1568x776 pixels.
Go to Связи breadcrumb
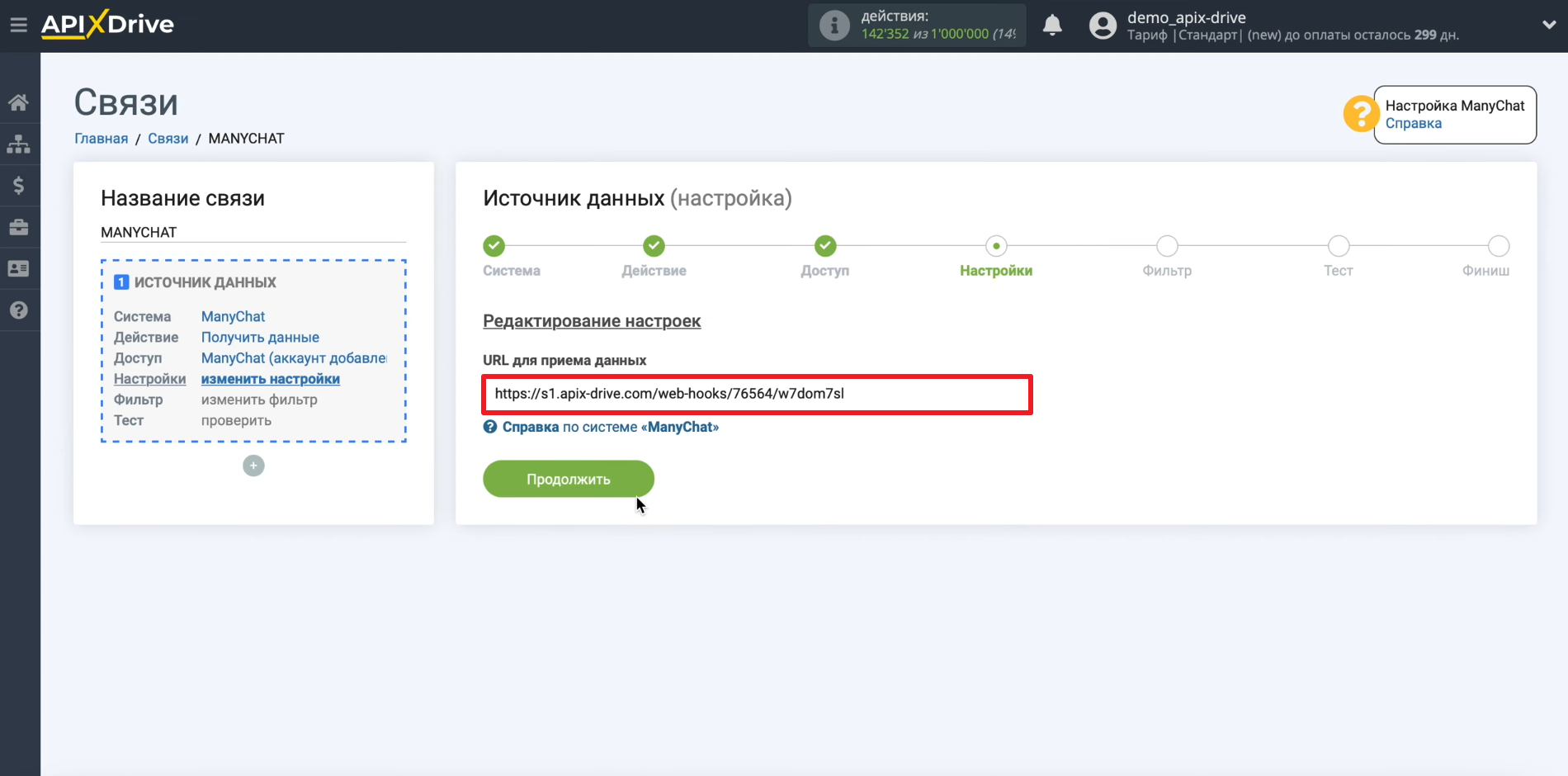(168, 139)
